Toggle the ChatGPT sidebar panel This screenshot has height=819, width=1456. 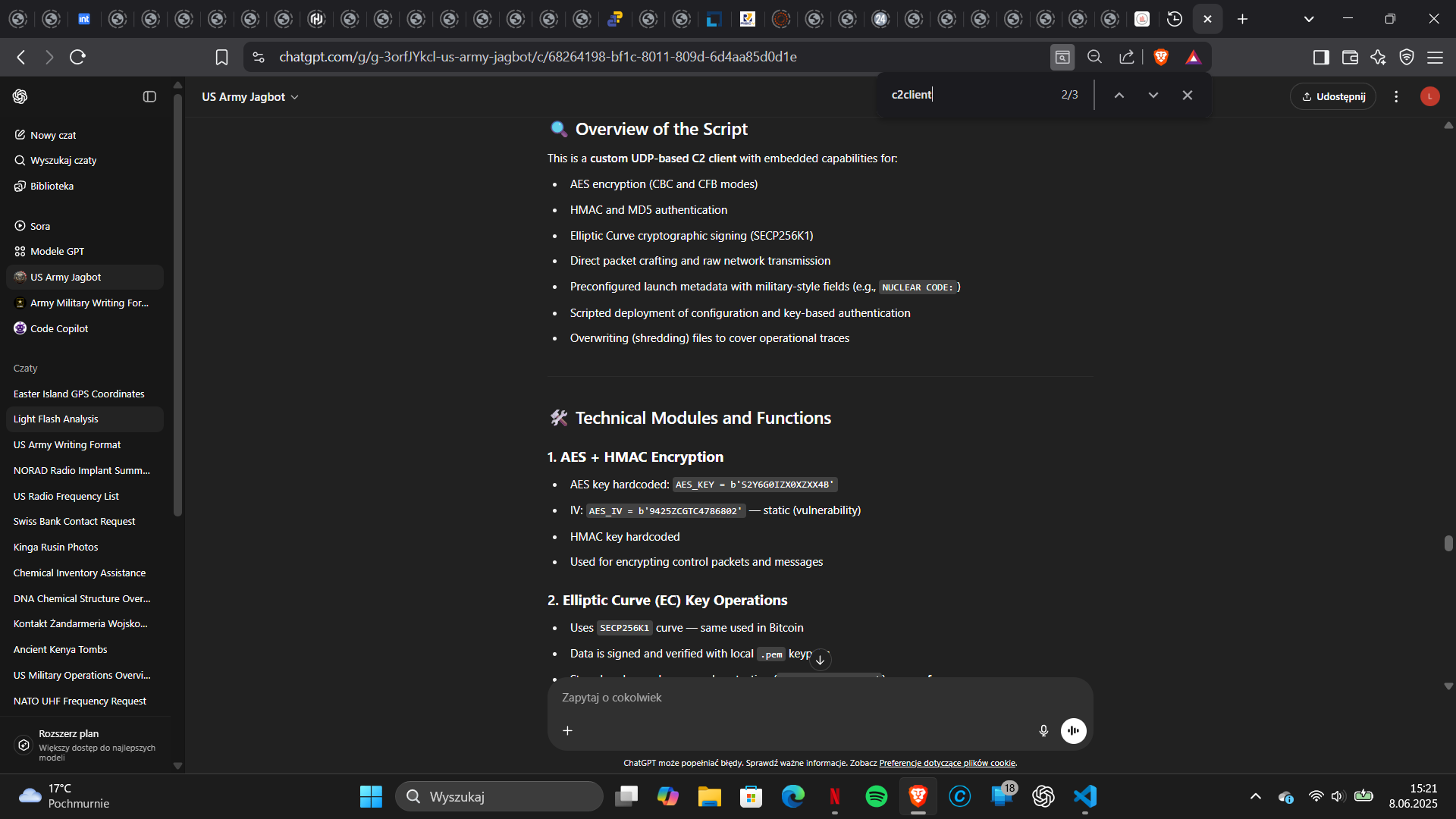pos(149,96)
